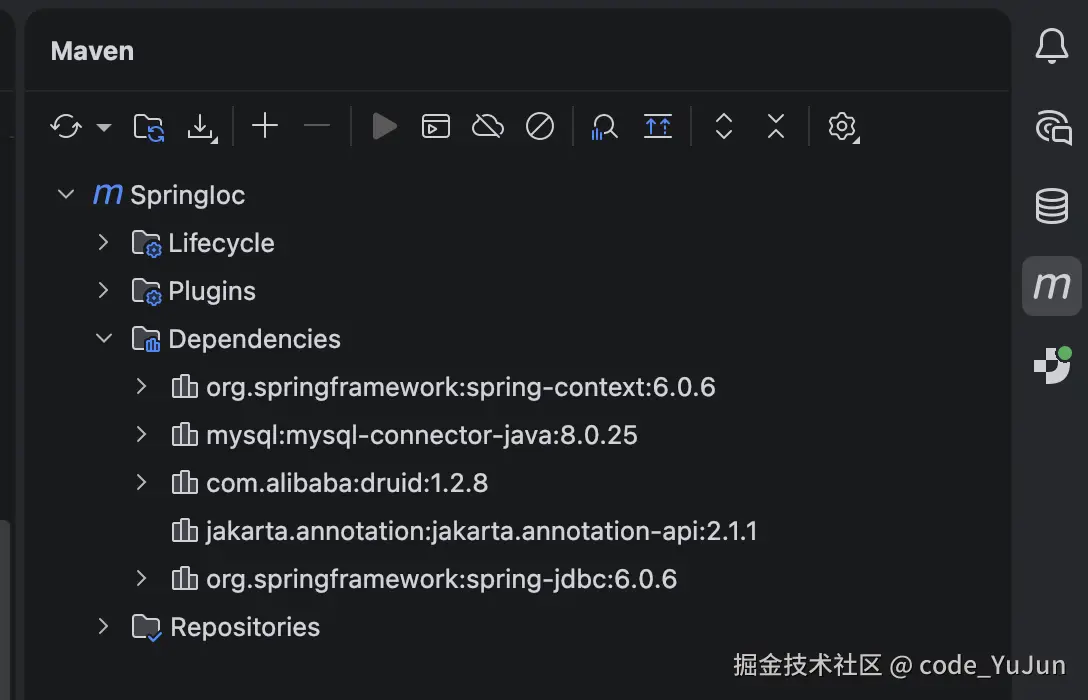Click the Expand All toolbar button
The image size is (1088, 700).
tap(724, 127)
